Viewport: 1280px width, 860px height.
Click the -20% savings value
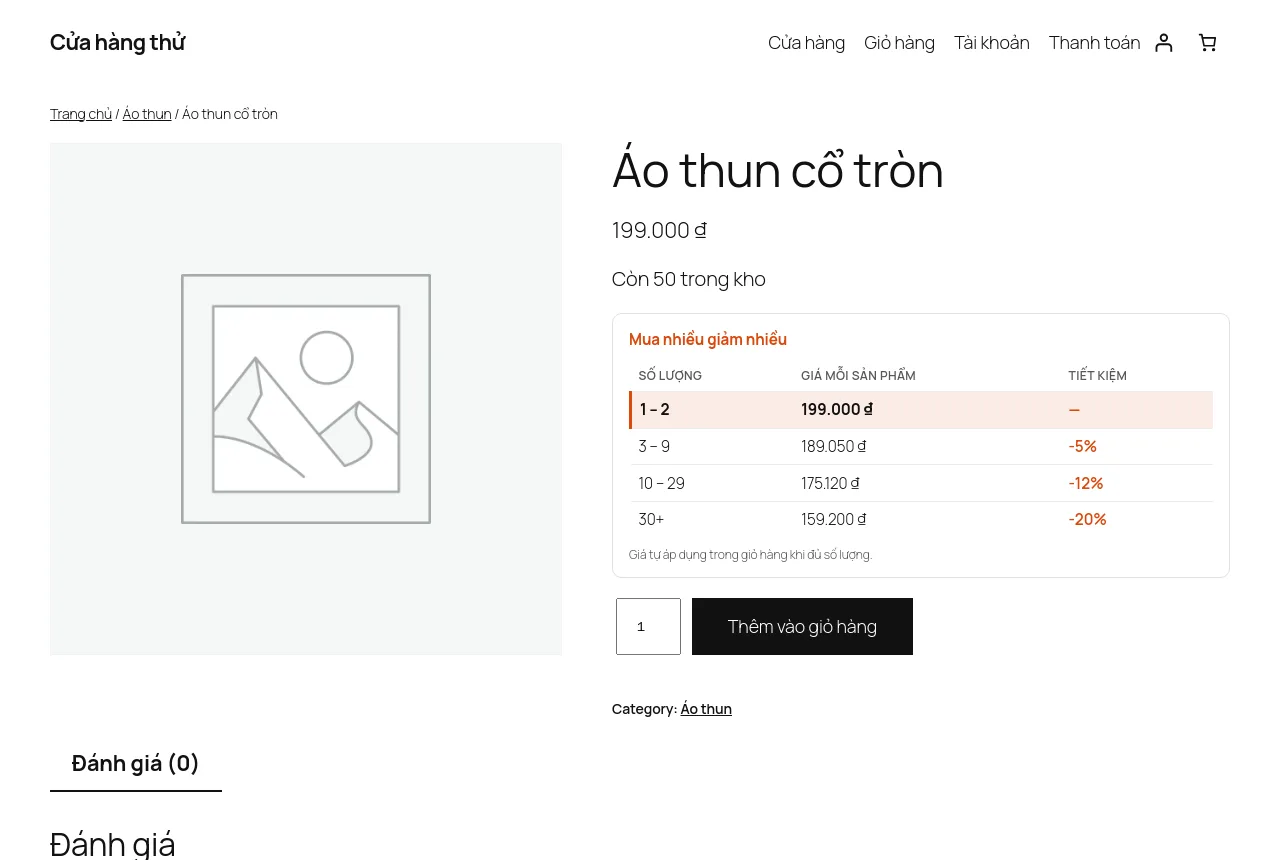pos(1087,520)
